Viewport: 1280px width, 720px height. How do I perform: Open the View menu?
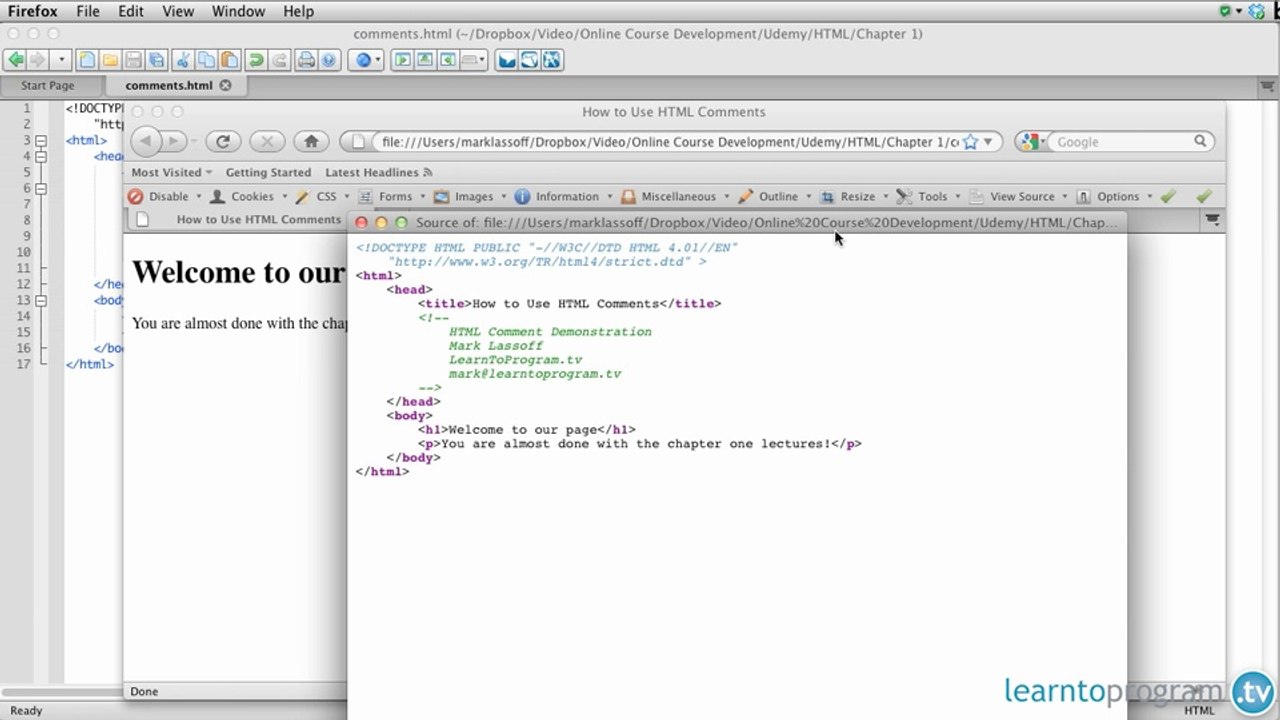click(178, 12)
